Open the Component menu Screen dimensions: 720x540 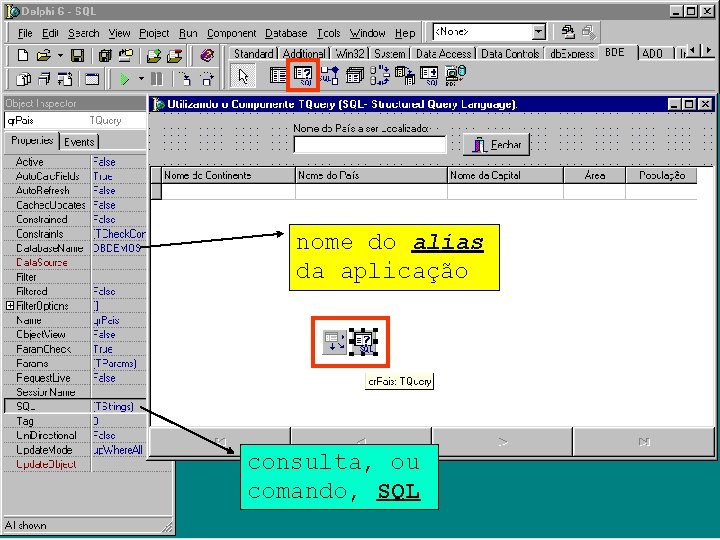pyautogui.click(x=231, y=34)
